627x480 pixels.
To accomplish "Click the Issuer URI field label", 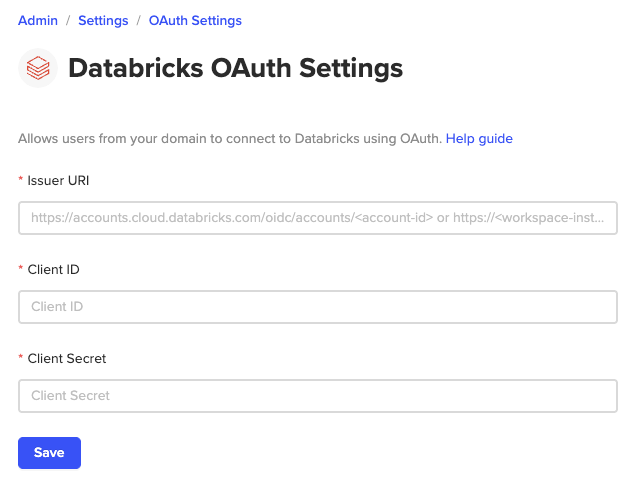I will (59, 180).
